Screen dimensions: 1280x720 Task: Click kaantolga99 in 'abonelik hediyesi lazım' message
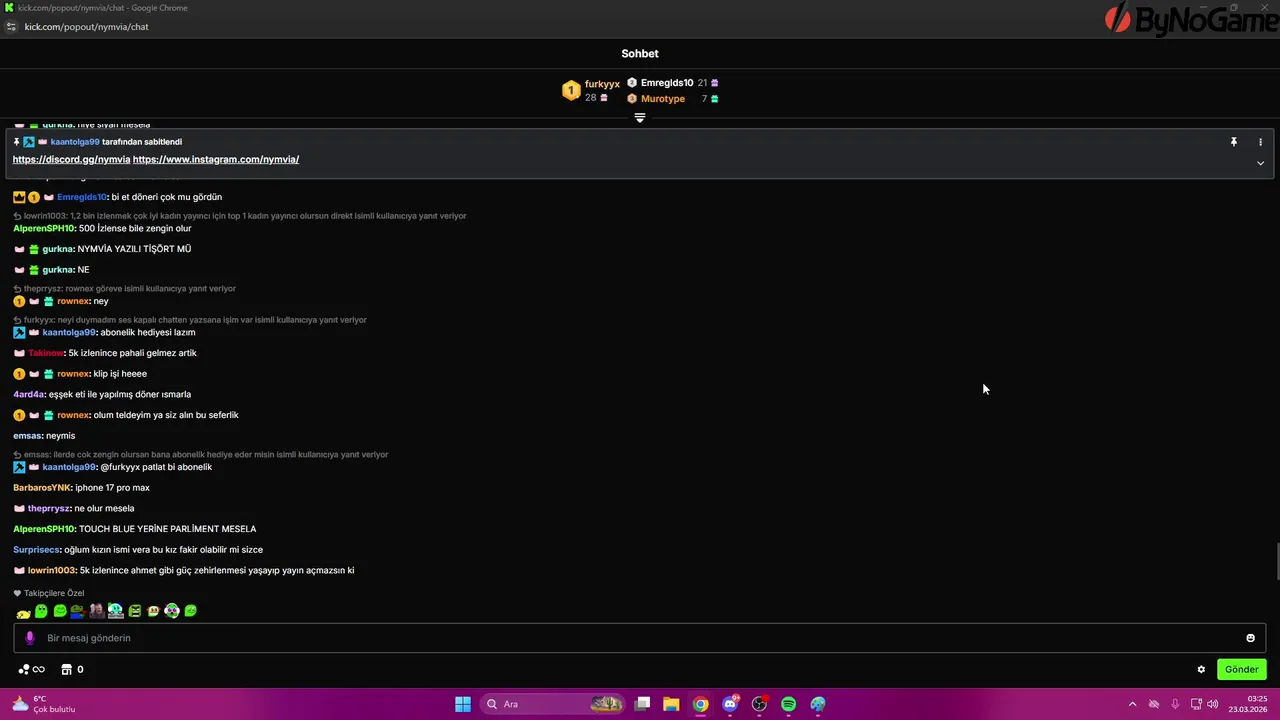tap(69, 332)
